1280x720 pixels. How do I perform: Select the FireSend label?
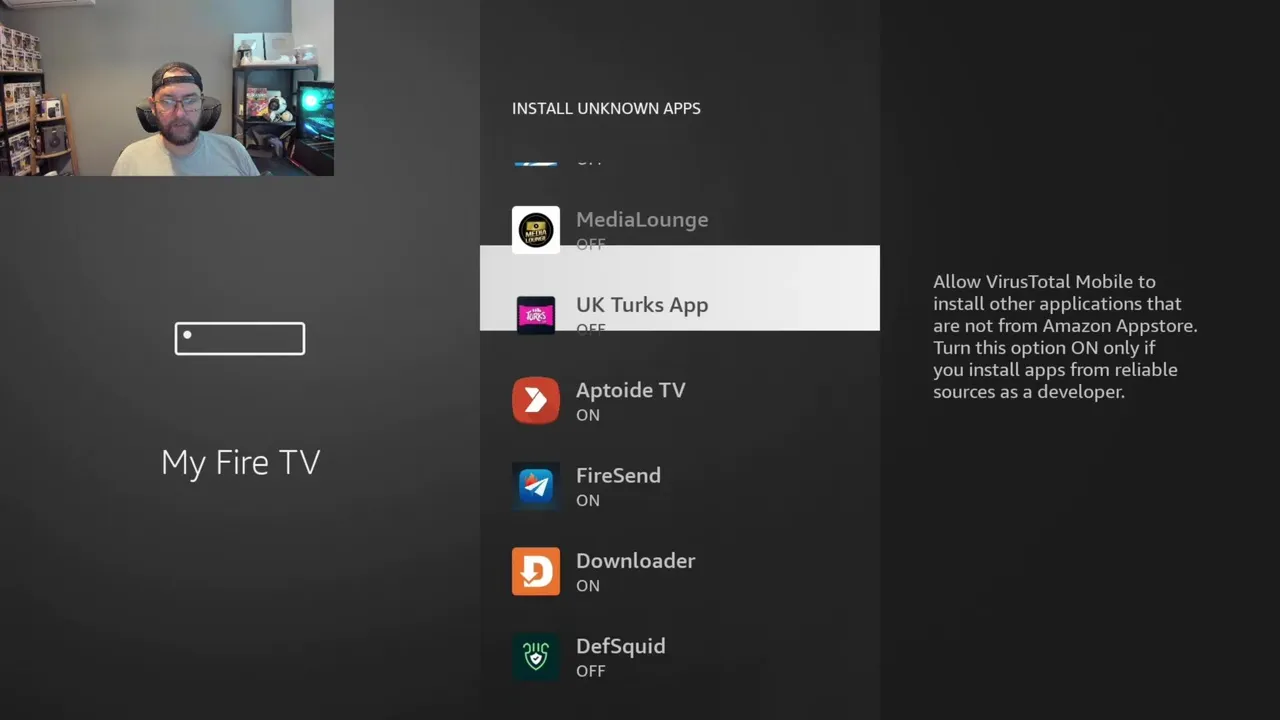point(618,476)
